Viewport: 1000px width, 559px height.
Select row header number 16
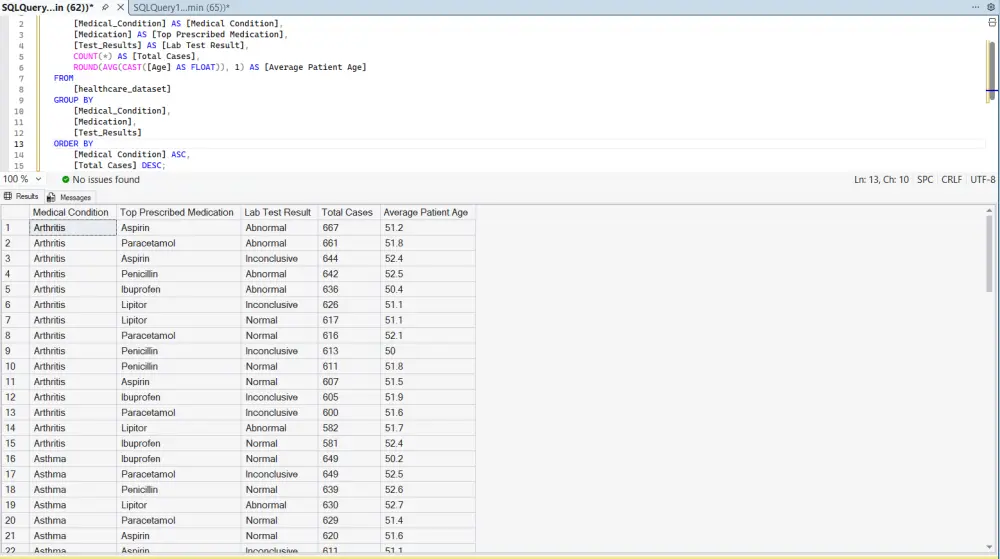15,459
